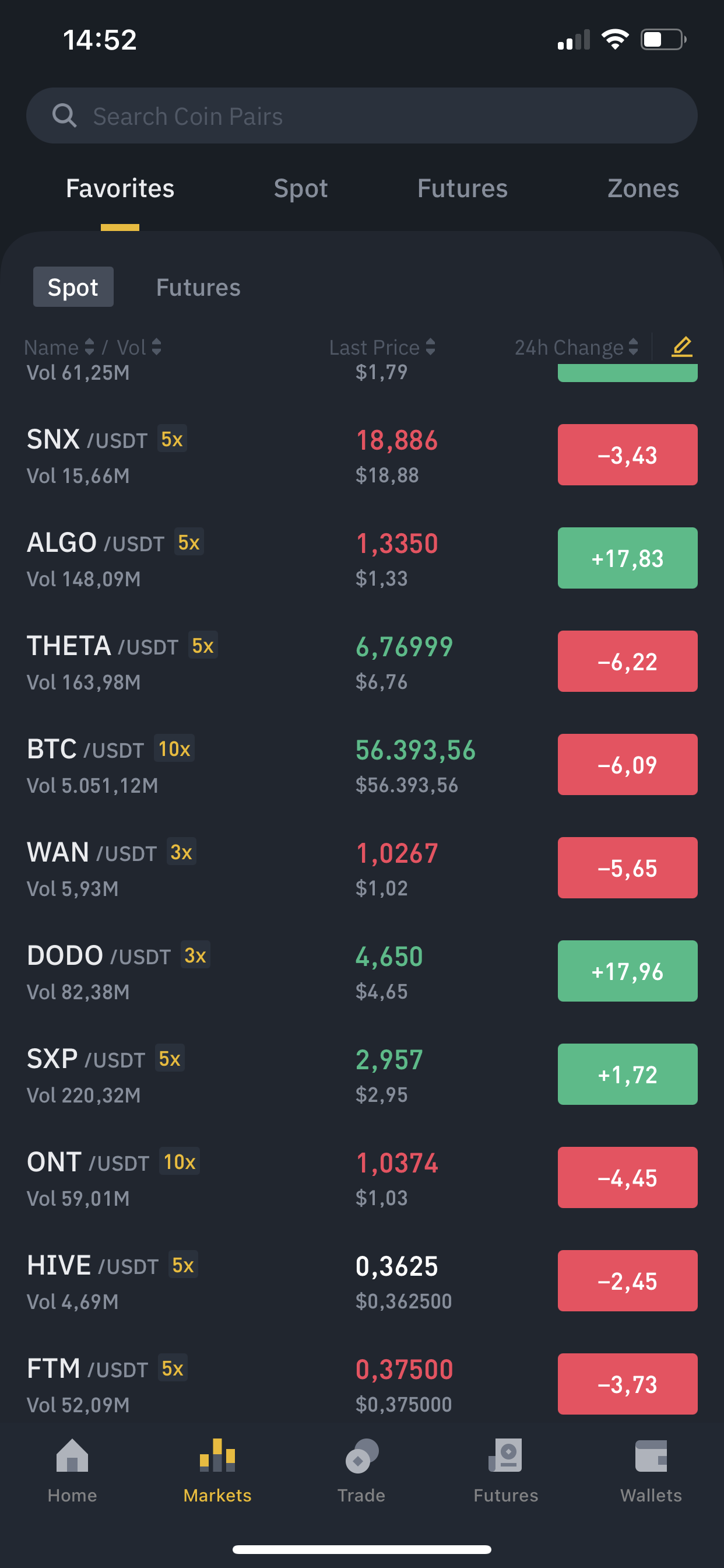The image size is (724, 1568).
Task: Sort list by Name arrows
Action: (89, 347)
